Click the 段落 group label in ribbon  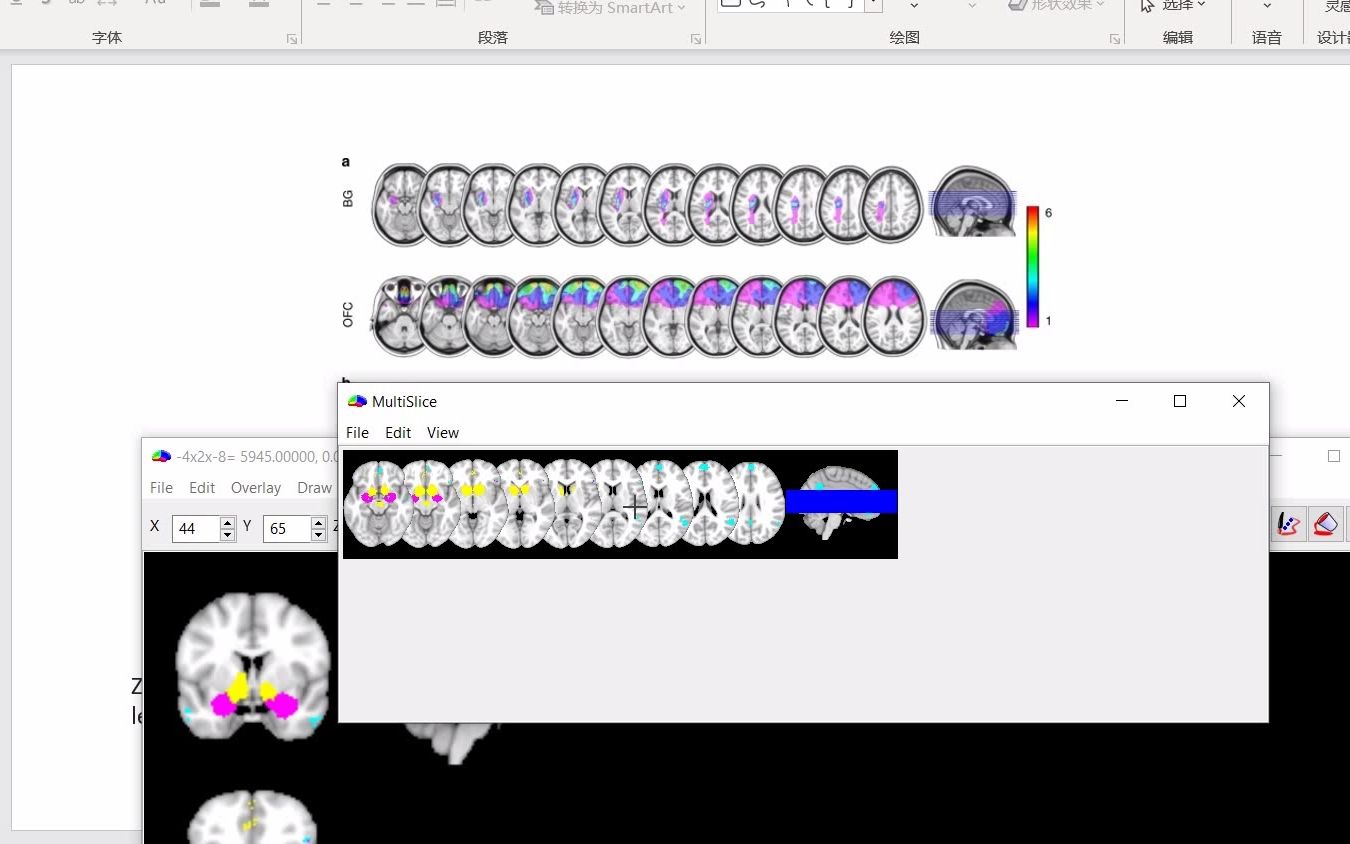point(493,38)
